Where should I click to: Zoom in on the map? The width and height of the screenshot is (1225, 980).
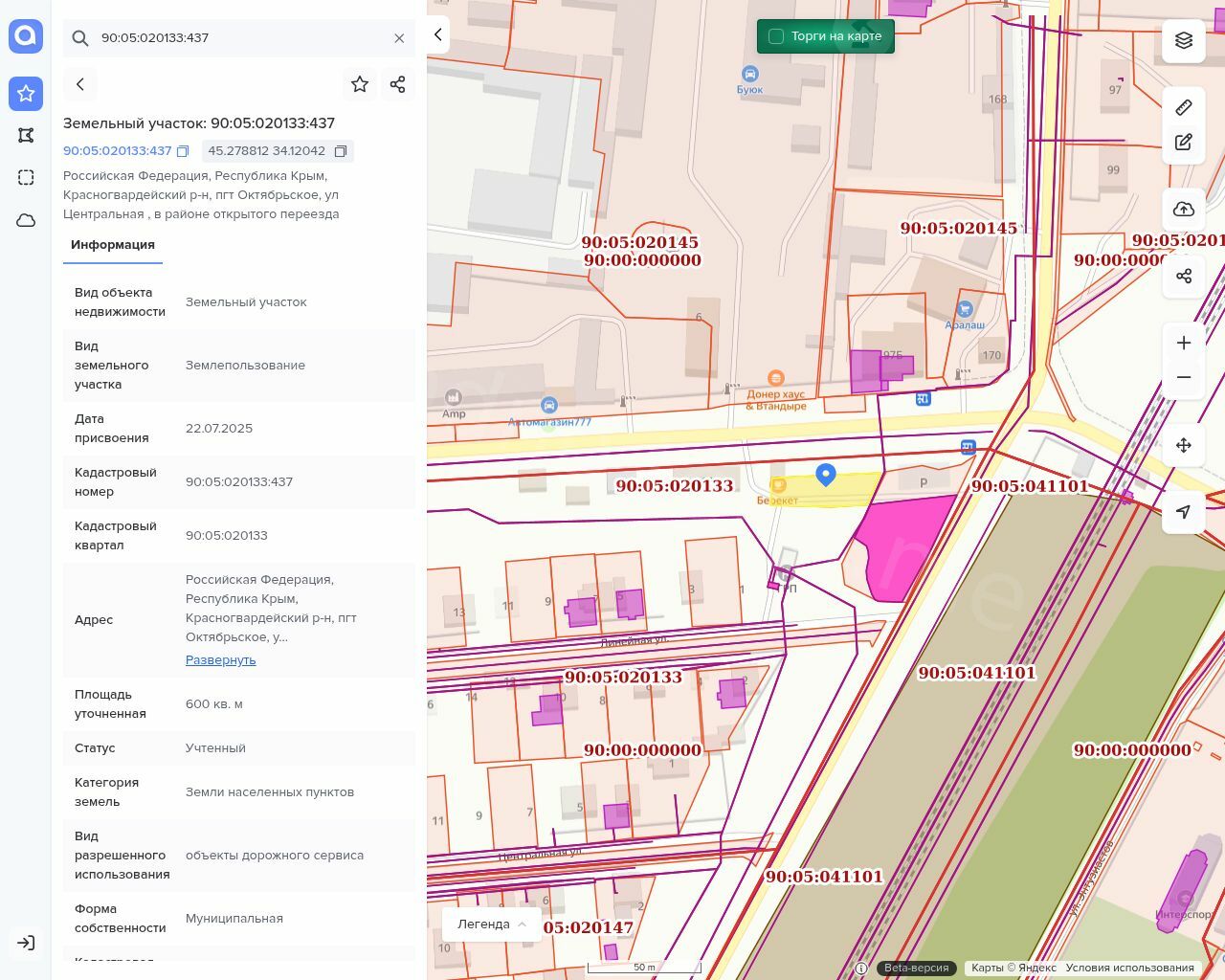[x=1184, y=344]
